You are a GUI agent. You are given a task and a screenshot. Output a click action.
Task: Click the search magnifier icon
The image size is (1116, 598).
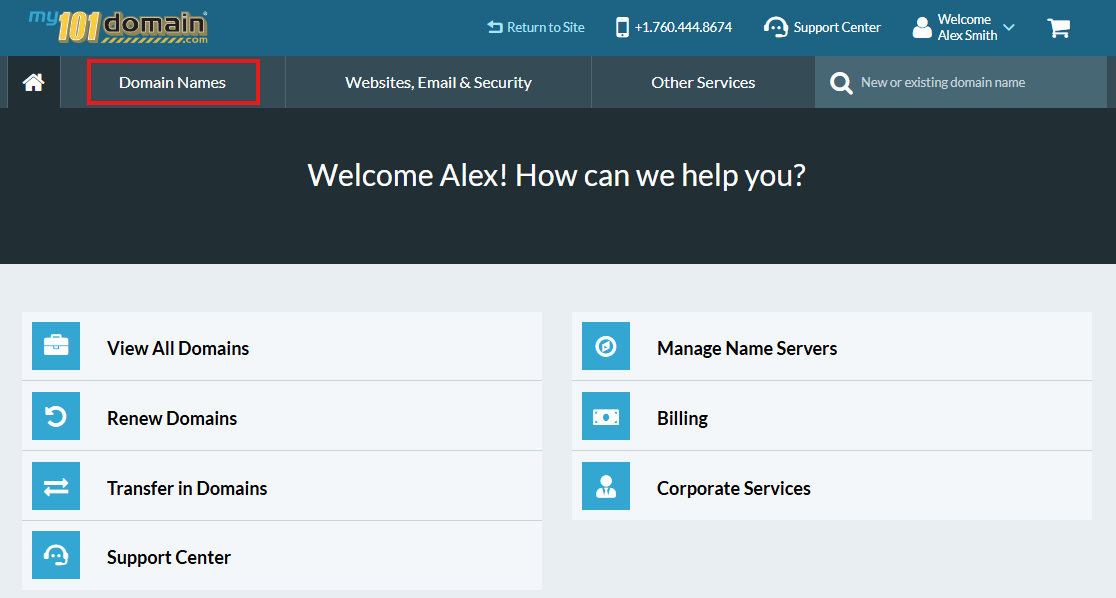(x=841, y=82)
